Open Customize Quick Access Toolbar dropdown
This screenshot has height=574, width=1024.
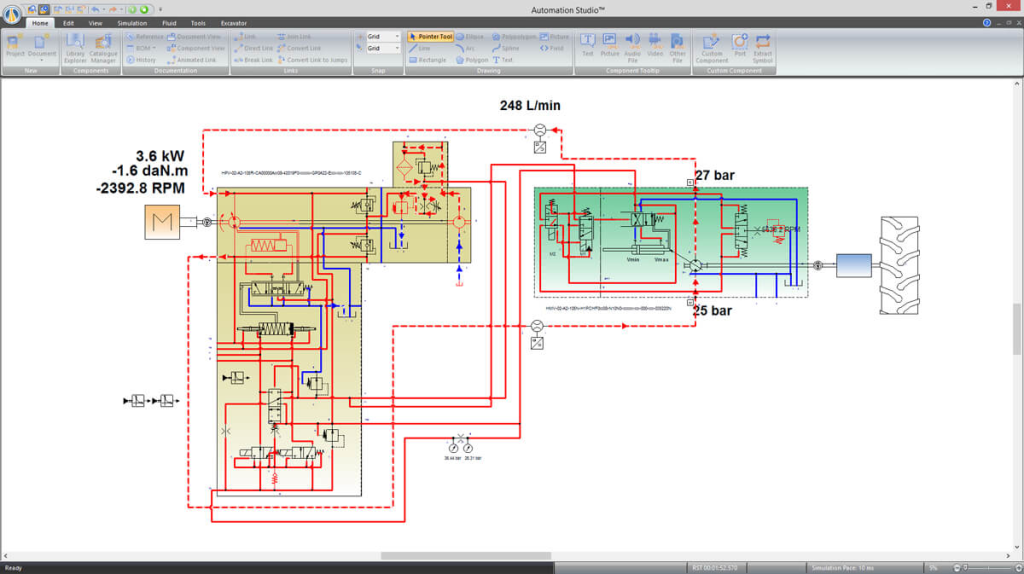[x=160, y=9]
